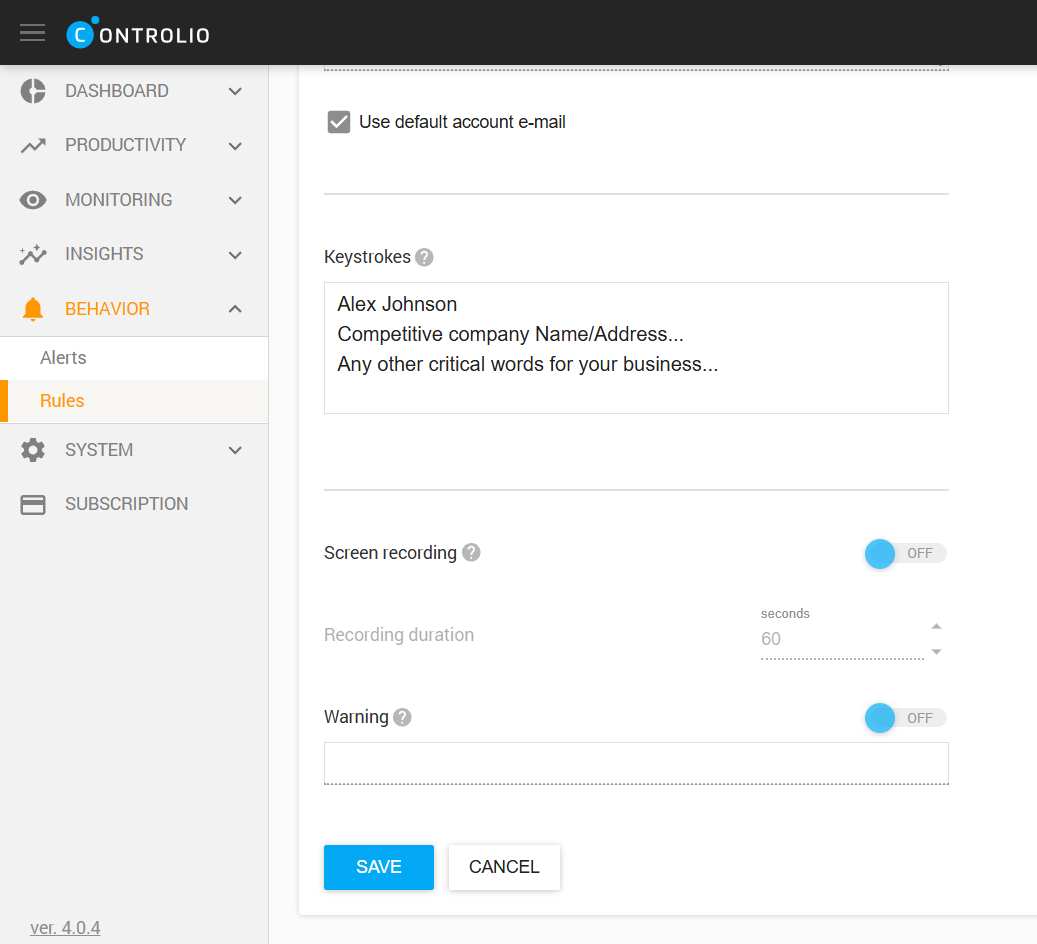Open help tooltip next to Keystrokes
Screen dimensions: 1037x944
click(x=424, y=257)
